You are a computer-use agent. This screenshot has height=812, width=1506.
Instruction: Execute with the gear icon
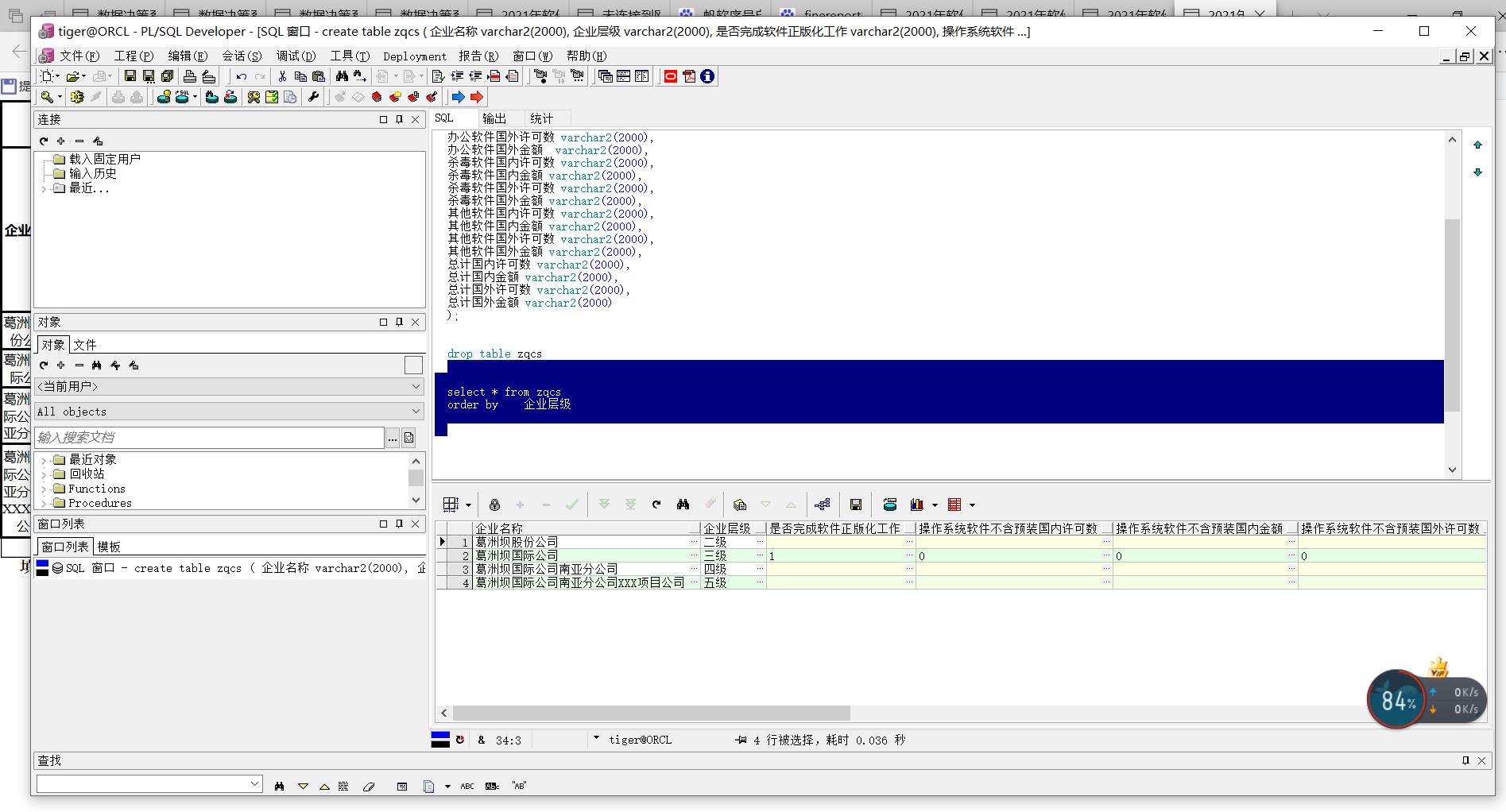tap(77, 97)
